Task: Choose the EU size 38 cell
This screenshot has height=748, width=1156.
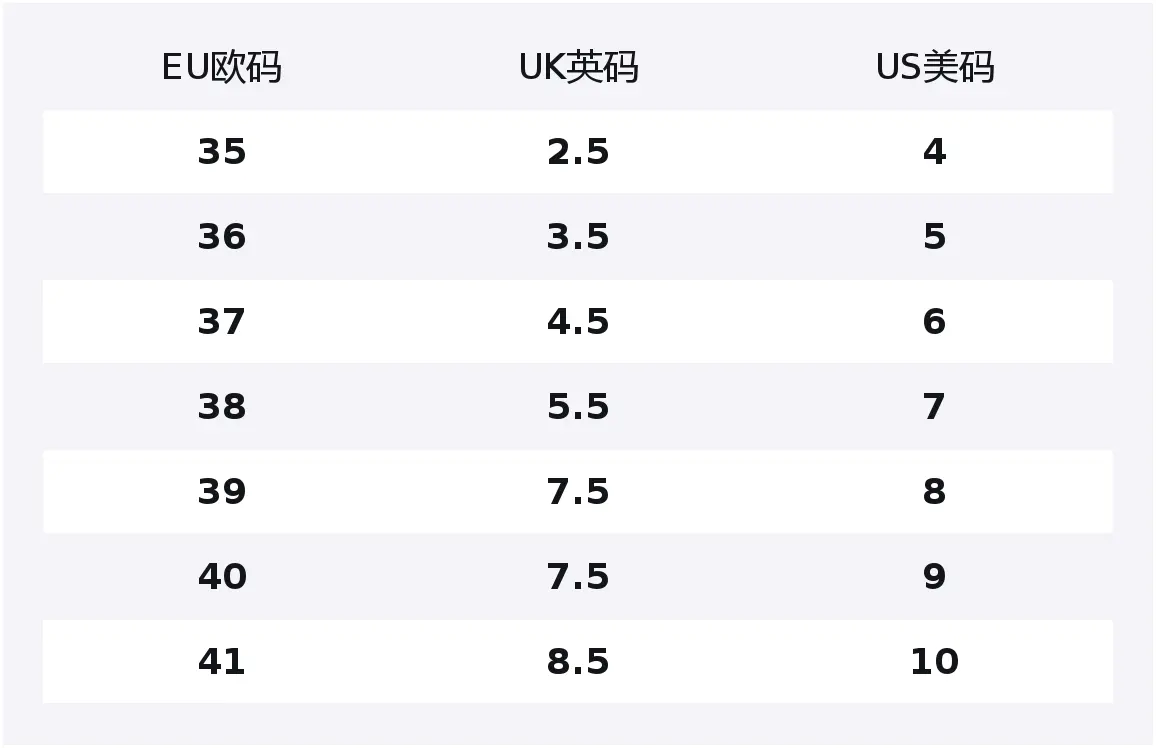Action: click(x=221, y=407)
